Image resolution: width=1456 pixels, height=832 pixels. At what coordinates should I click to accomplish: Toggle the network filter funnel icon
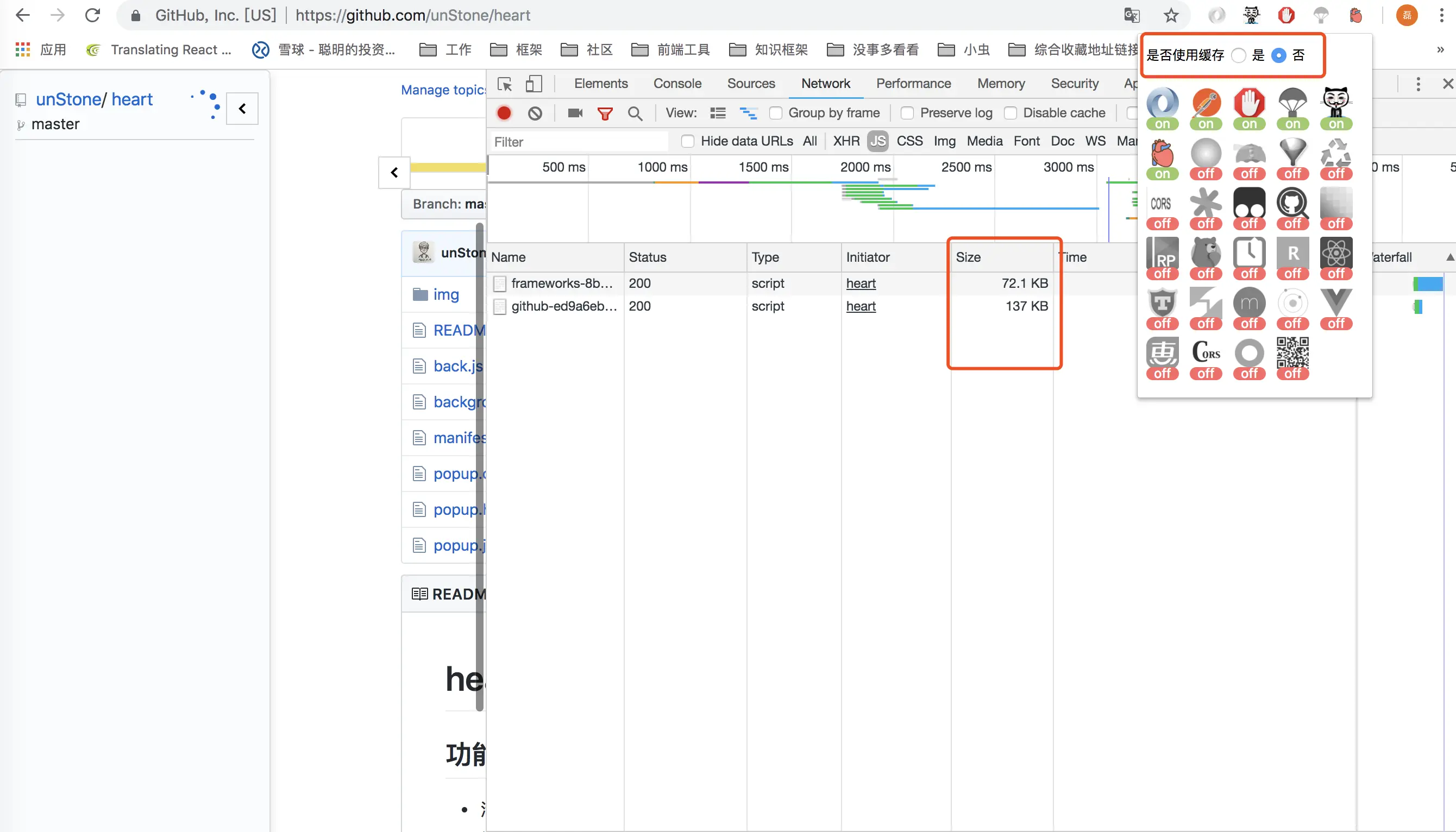[x=605, y=113]
